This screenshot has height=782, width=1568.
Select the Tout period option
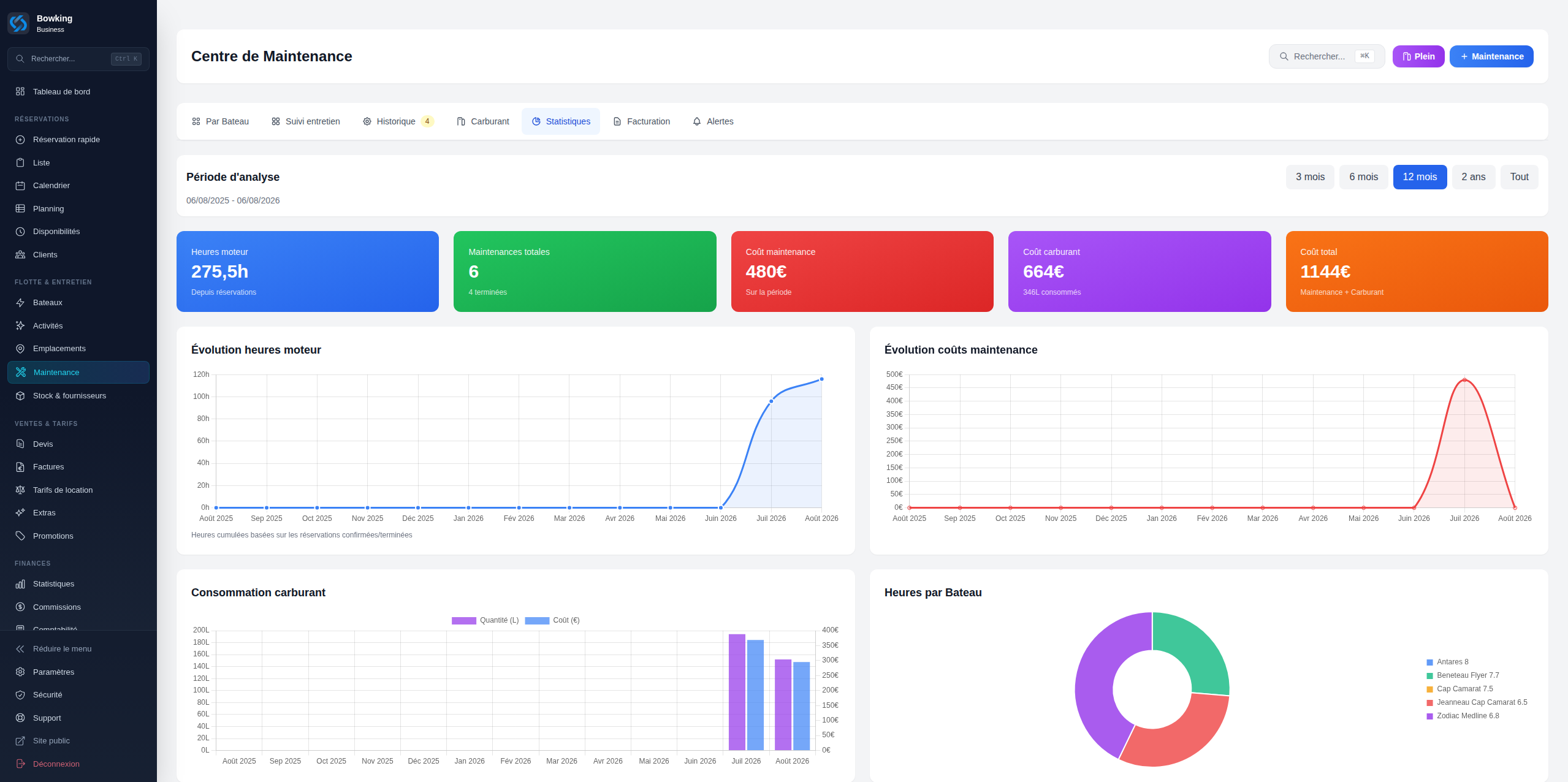1519,177
